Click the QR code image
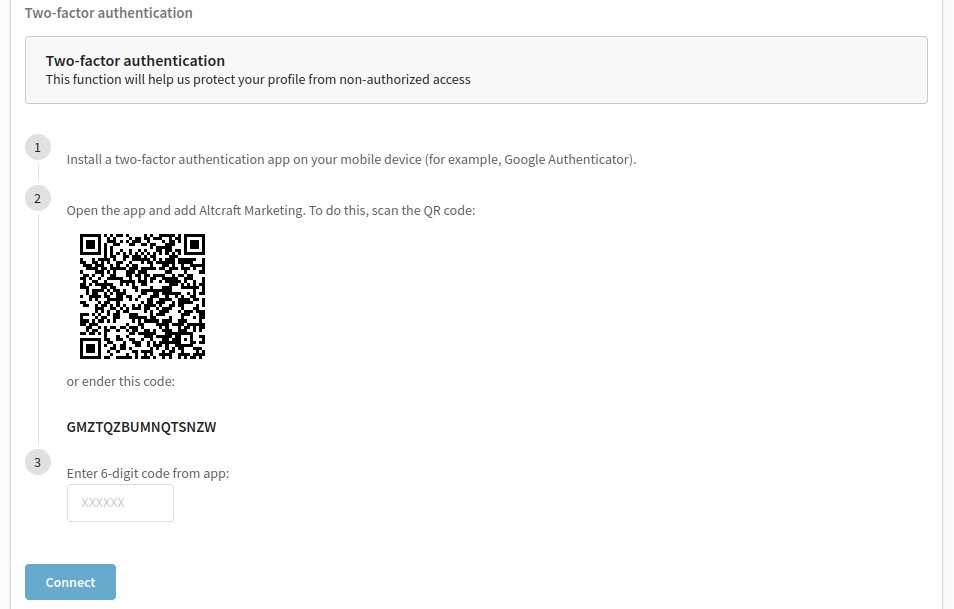 [x=142, y=296]
